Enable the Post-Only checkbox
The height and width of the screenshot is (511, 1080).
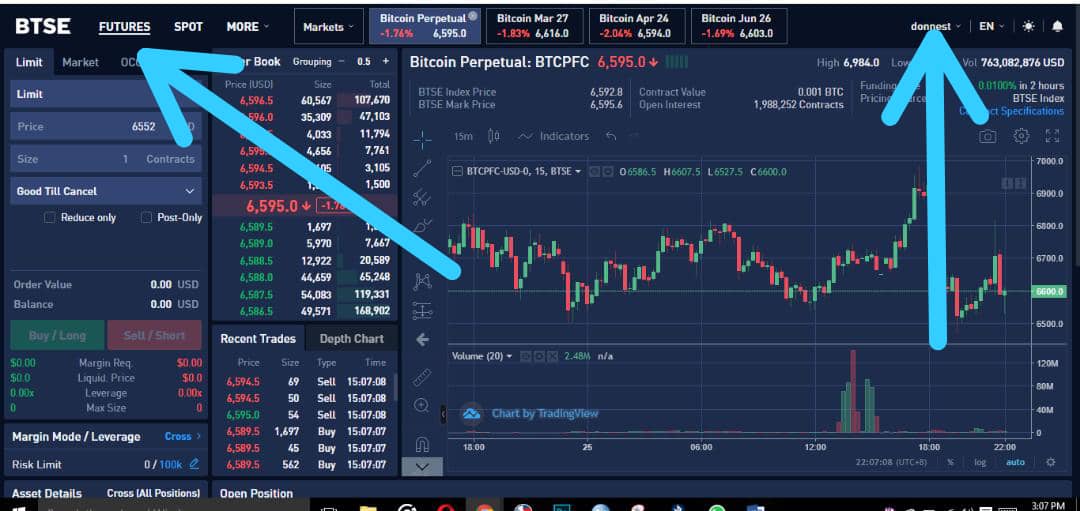point(146,218)
